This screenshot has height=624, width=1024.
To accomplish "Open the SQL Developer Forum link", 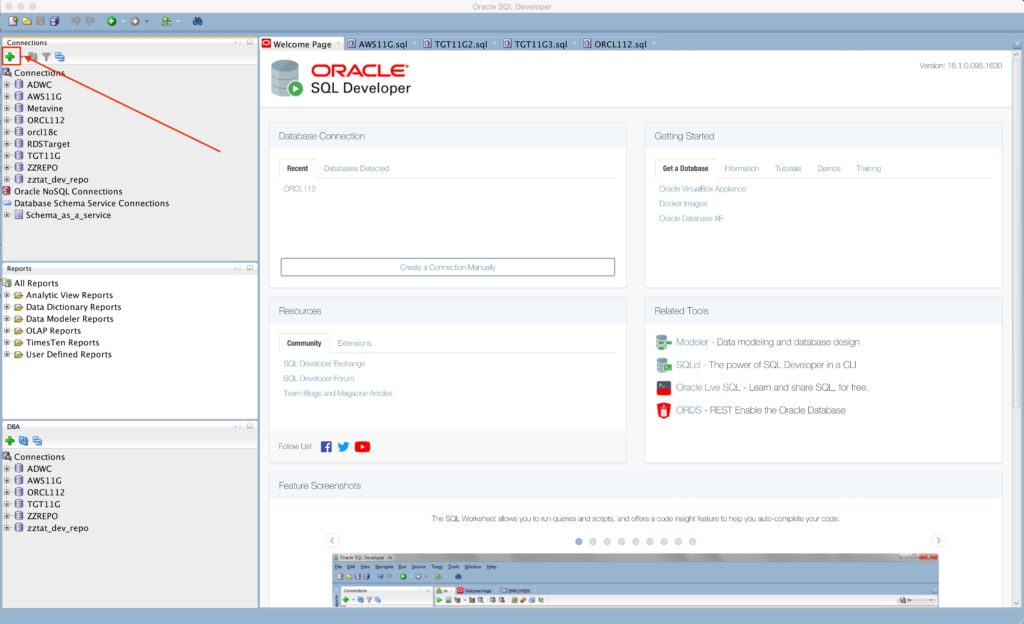I will pyautogui.click(x=318, y=378).
